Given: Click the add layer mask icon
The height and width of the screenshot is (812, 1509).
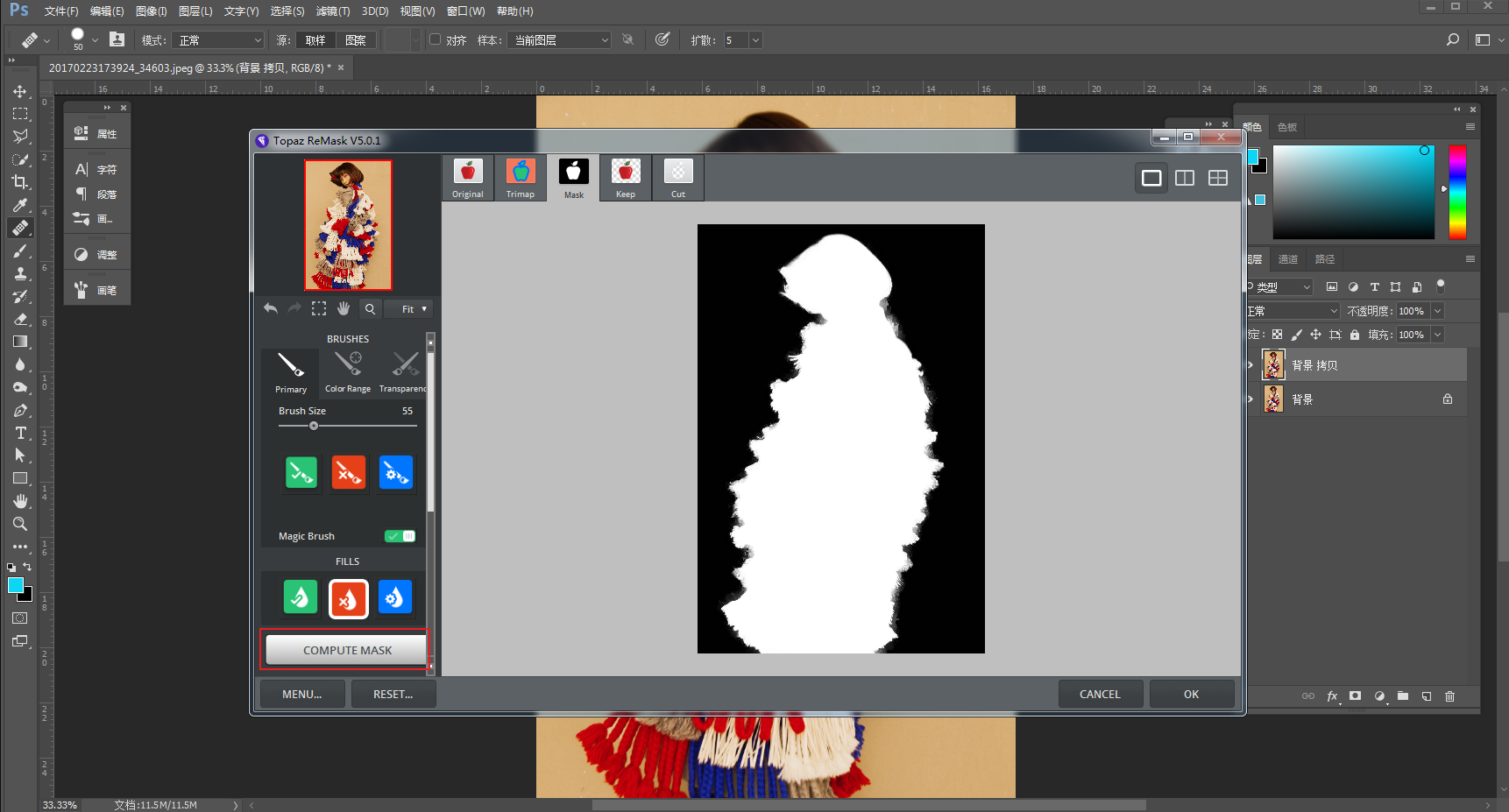Looking at the screenshot, I should [1356, 696].
